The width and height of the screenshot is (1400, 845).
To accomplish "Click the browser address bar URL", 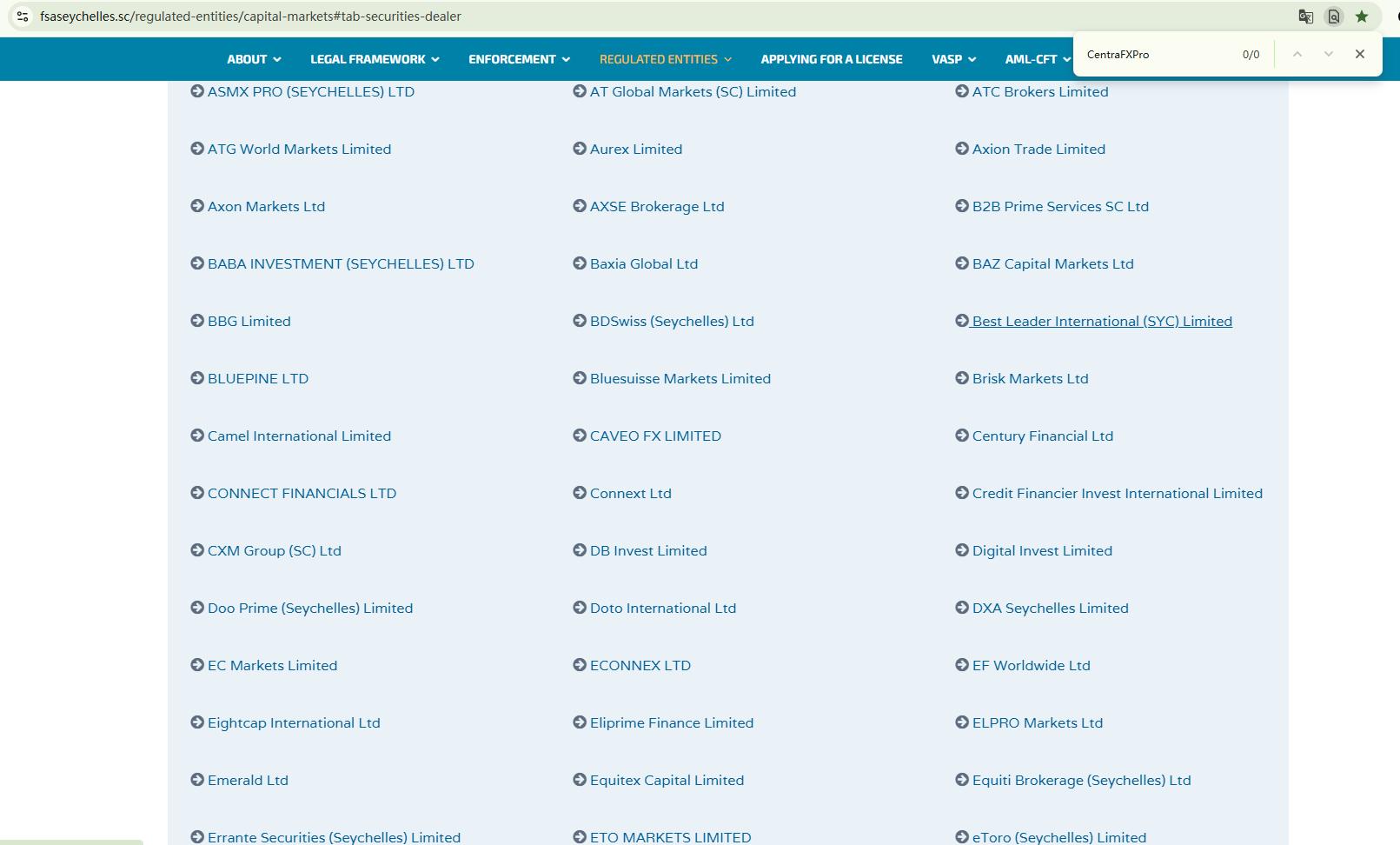I will click(250, 17).
